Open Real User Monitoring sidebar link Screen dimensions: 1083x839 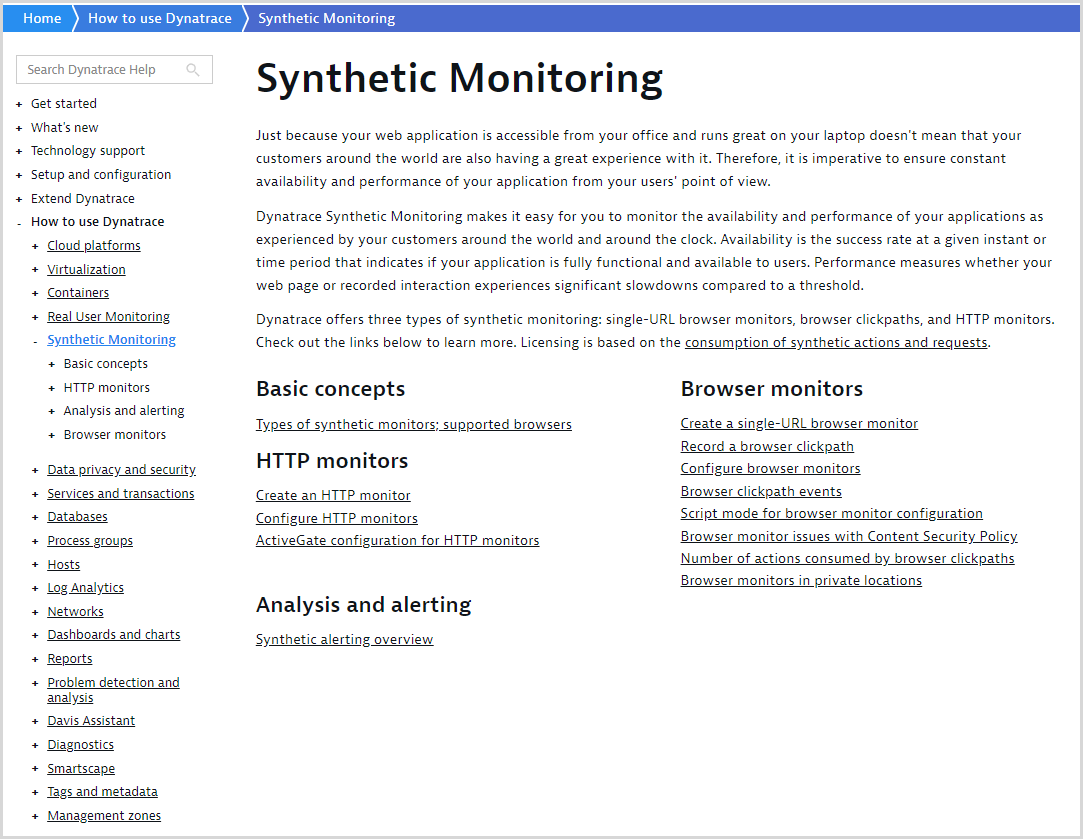(108, 317)
